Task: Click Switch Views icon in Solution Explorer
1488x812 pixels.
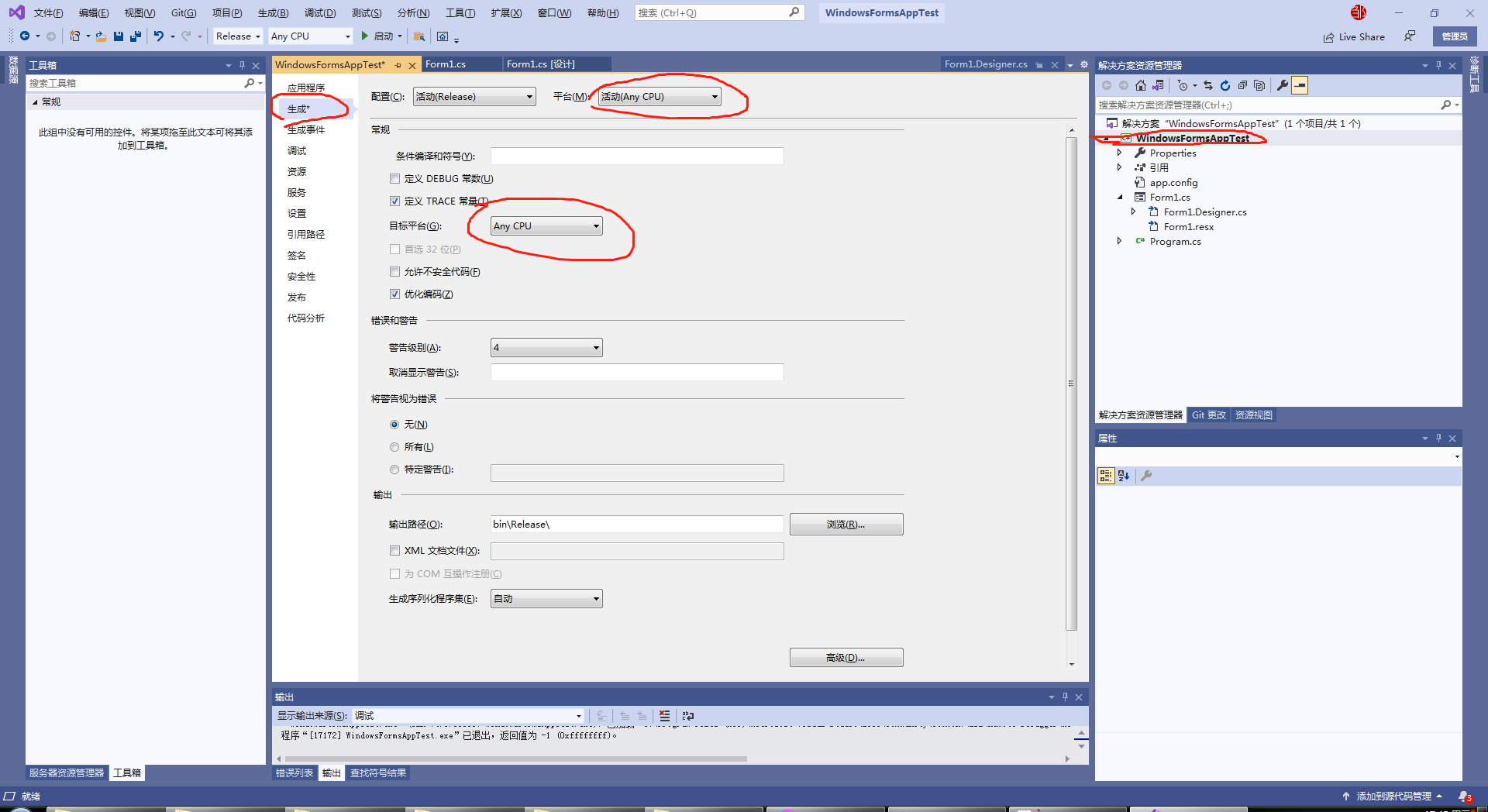Action: [1158, 85]
